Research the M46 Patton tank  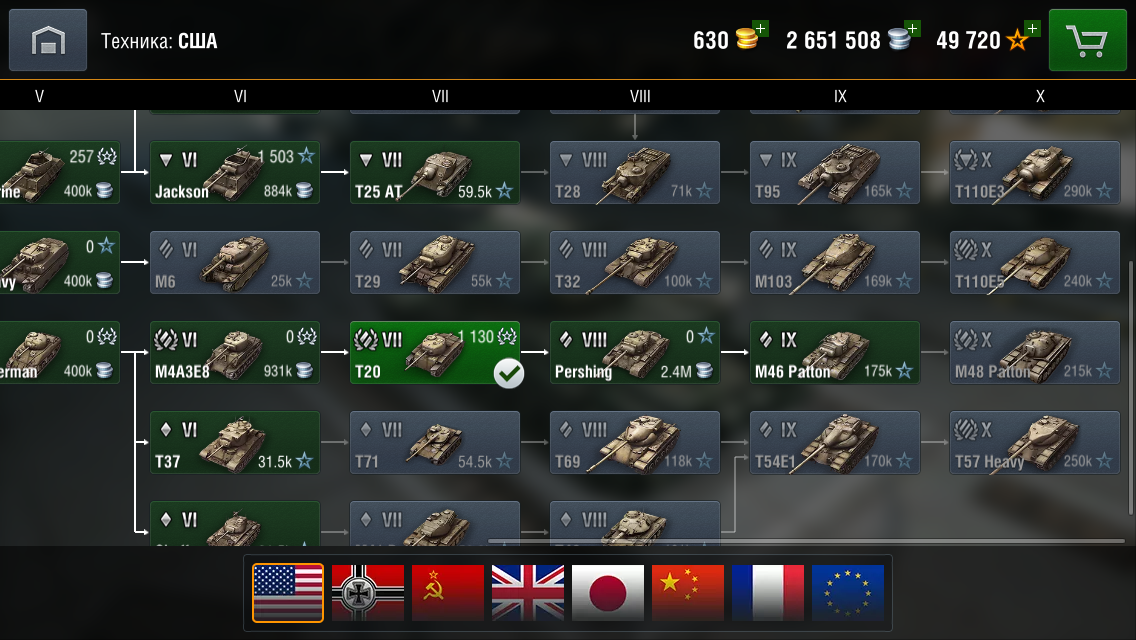point(835,352)
